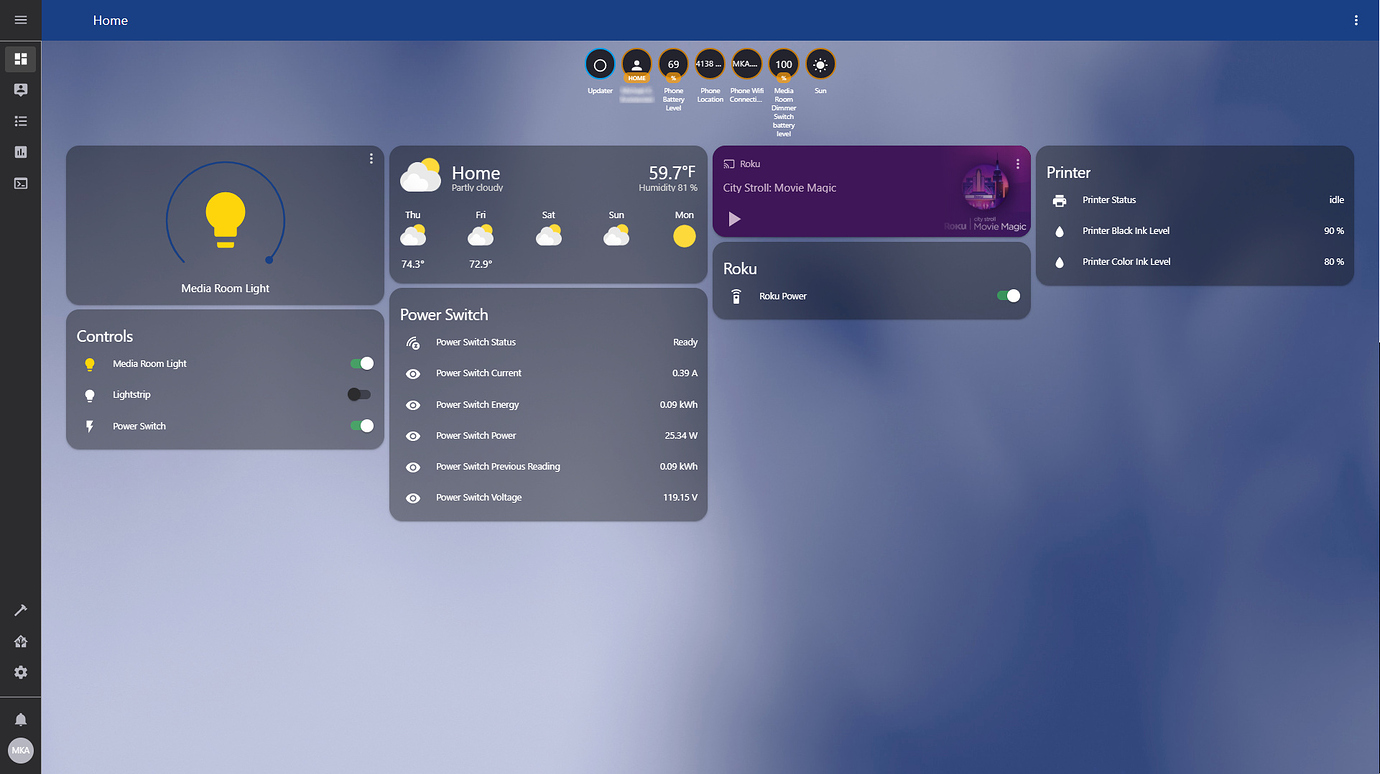Open the Roku media player options menu

(x=1017, y=163)
